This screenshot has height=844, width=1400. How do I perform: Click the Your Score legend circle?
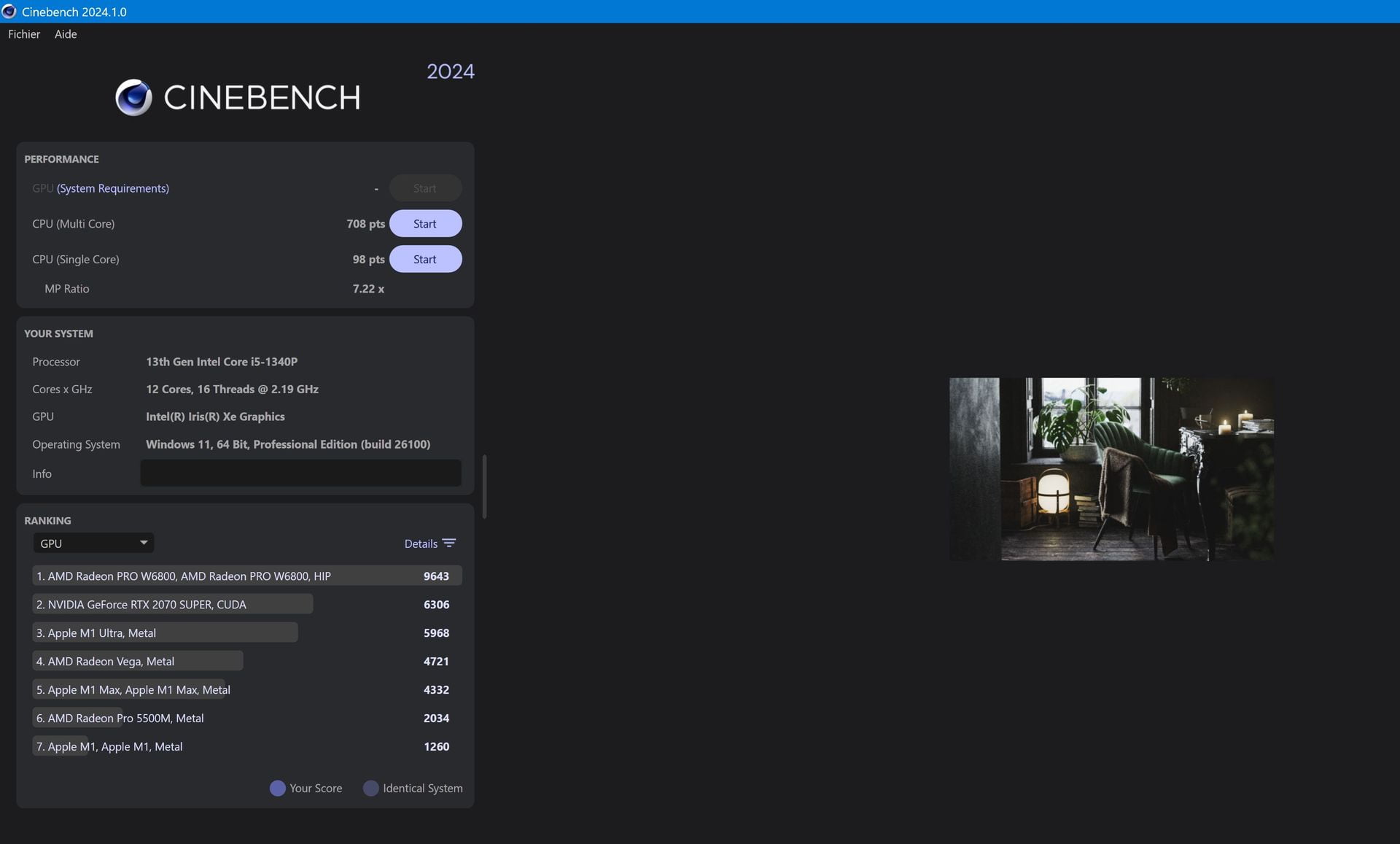click(277, 789)
